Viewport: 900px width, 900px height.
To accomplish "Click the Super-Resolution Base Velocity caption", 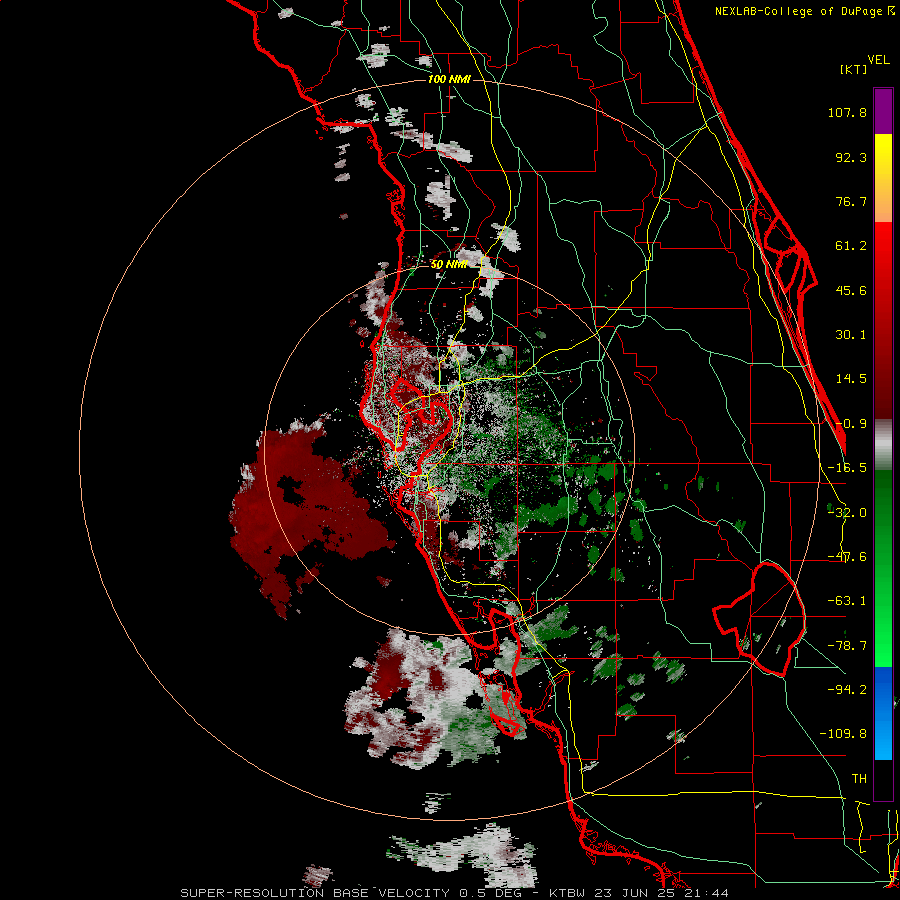I will 455,893.
